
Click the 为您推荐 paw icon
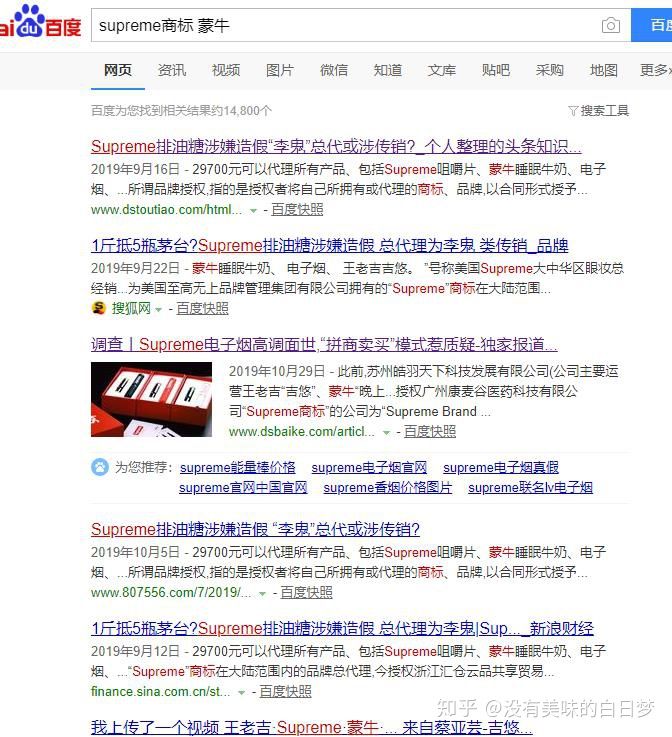pos(100,467)
